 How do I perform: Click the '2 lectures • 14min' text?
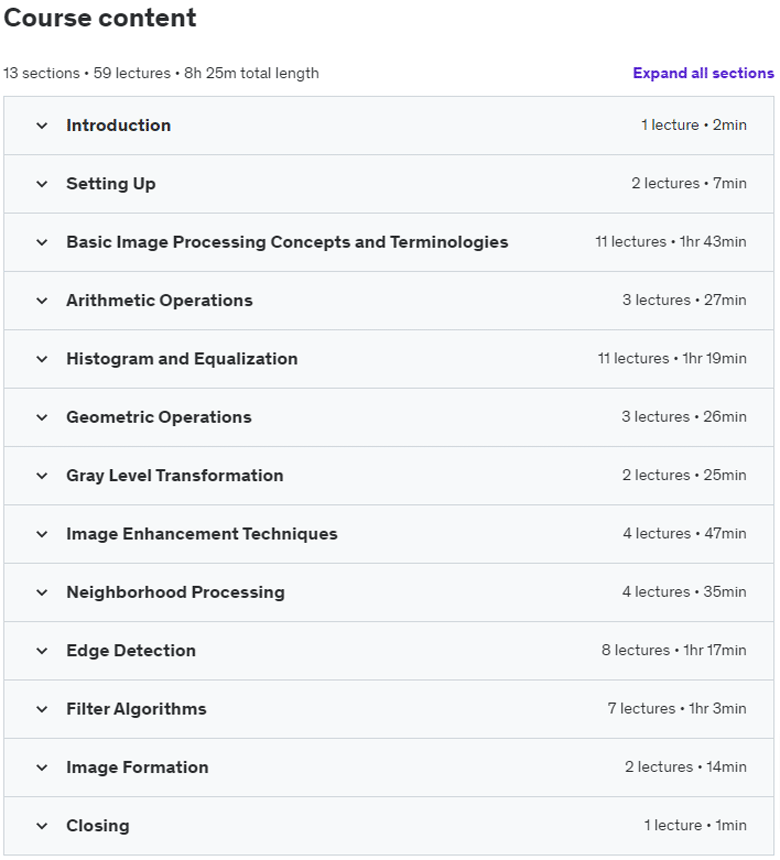[x=686, y=767]
